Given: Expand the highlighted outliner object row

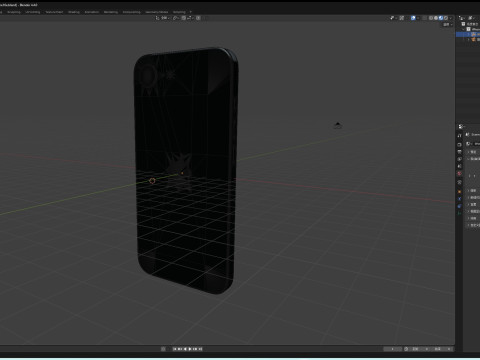Looking at the screenshot, I should click(468, 34).
